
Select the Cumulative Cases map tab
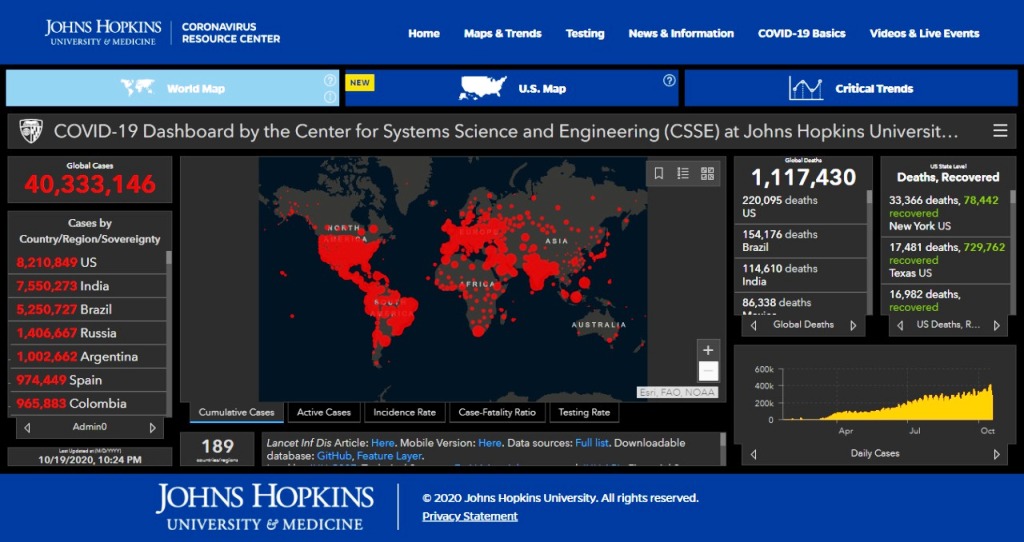(236, 412)
